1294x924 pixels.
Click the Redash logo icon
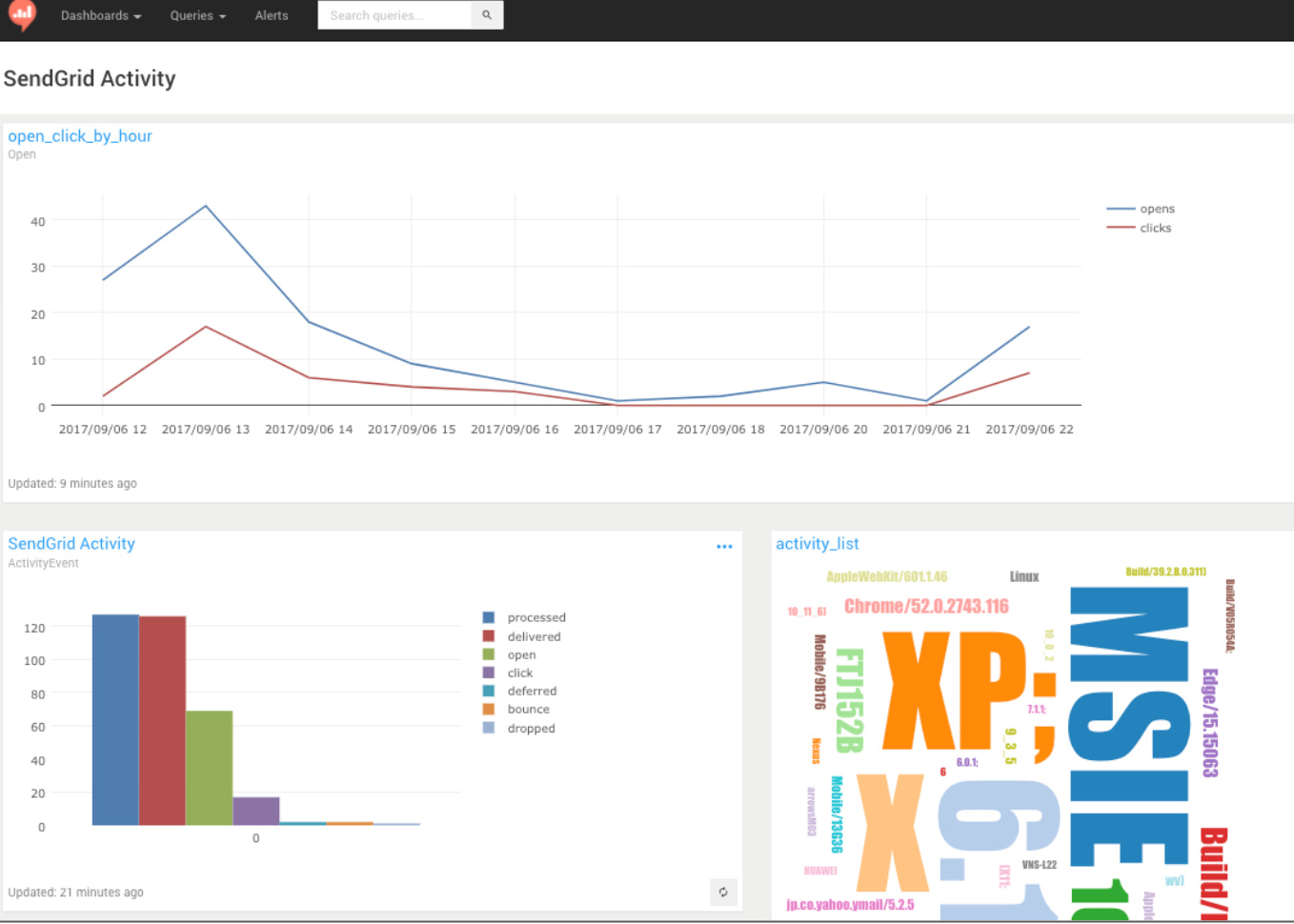click(22, 14)
